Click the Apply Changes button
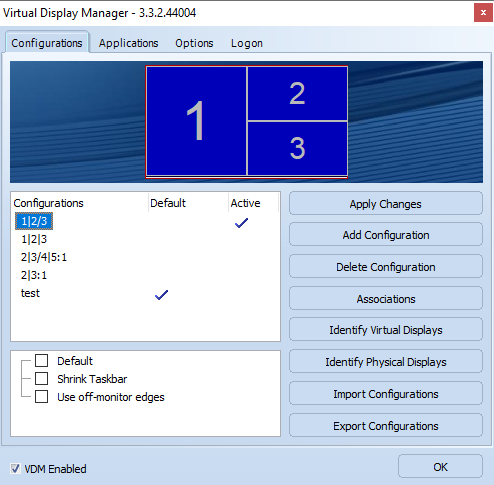494x485 pixels. pyautogui.click(x=386, y=203)
